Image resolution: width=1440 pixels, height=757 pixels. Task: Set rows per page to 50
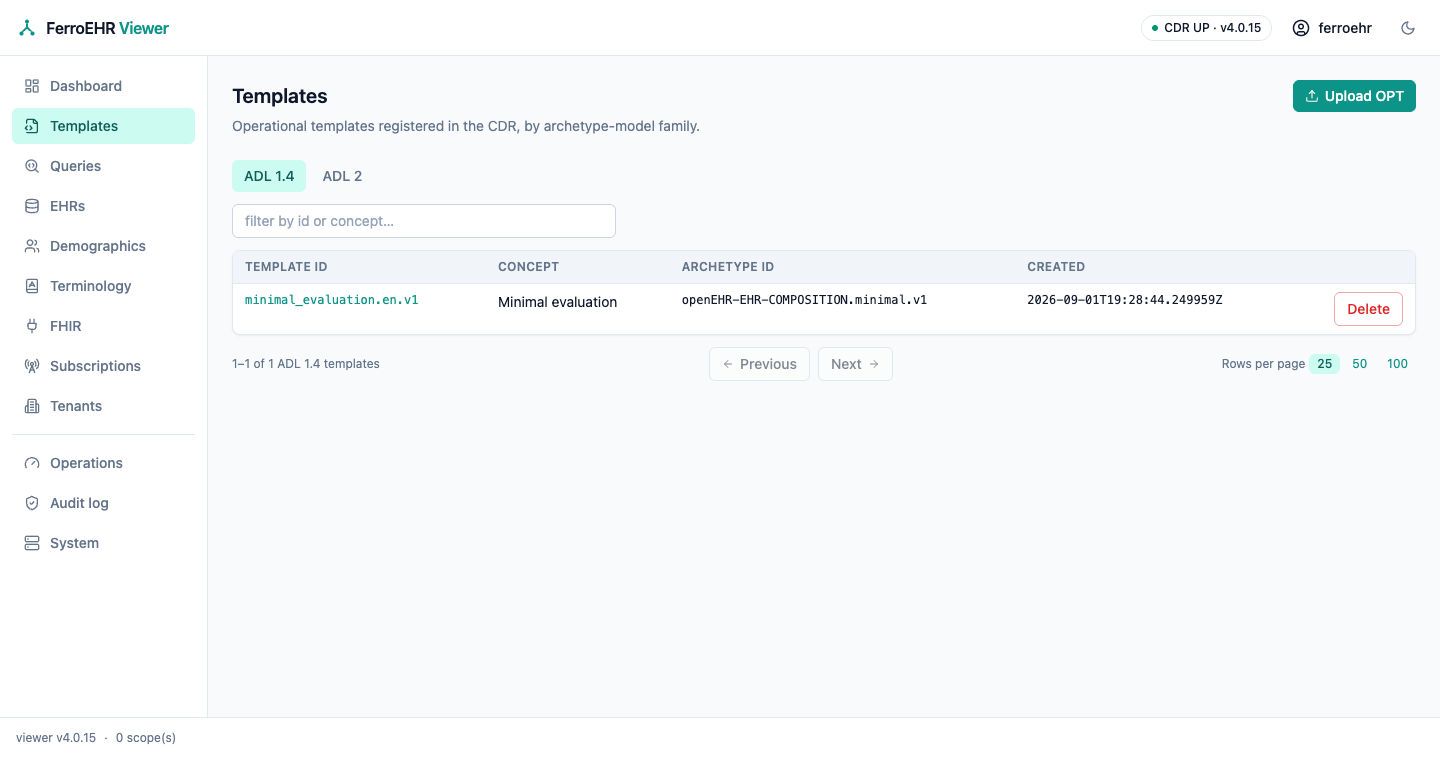(x=1360, y=364)
